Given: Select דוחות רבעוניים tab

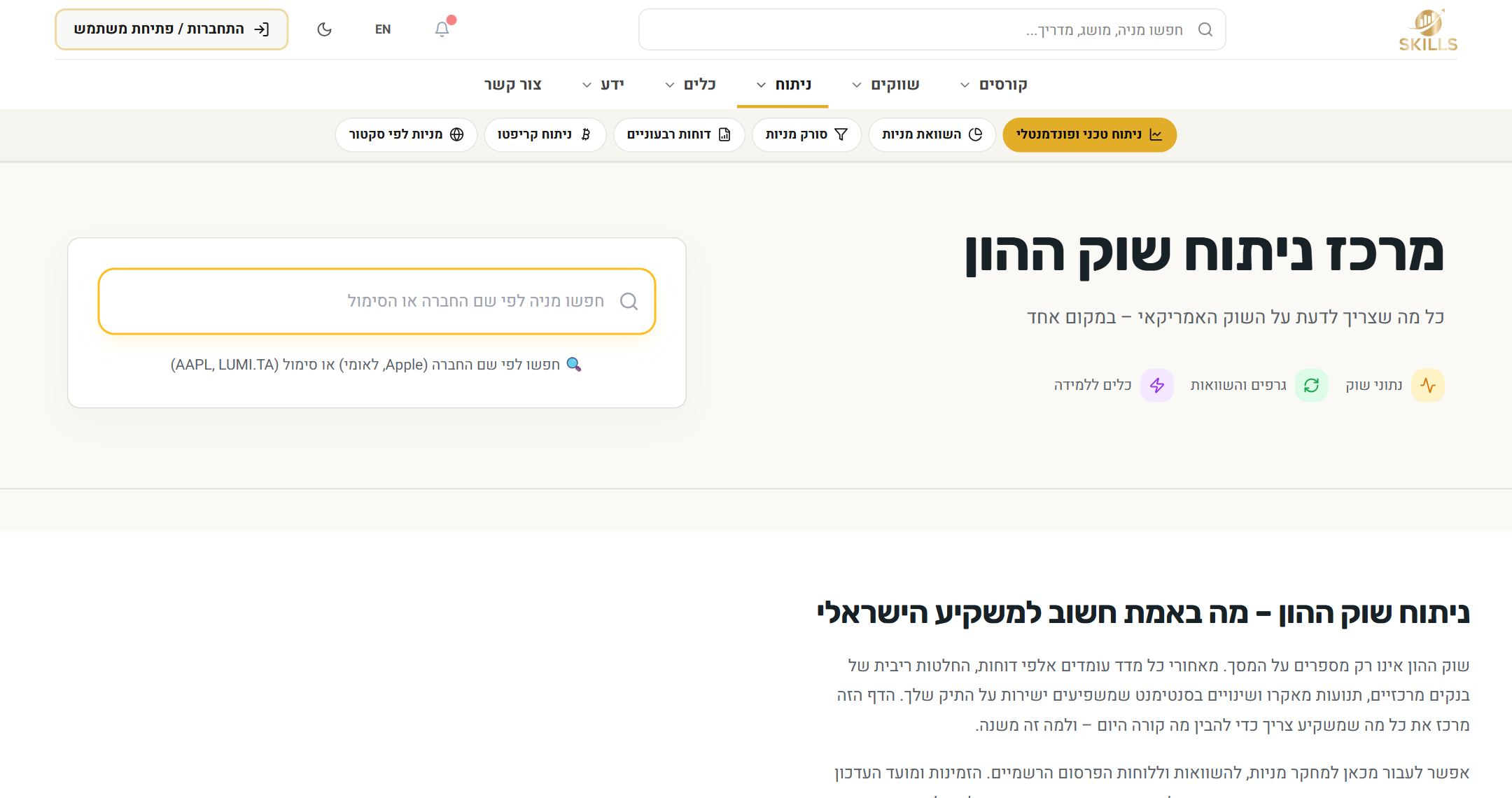Looking at the screenshot, I should click(679, 134).
